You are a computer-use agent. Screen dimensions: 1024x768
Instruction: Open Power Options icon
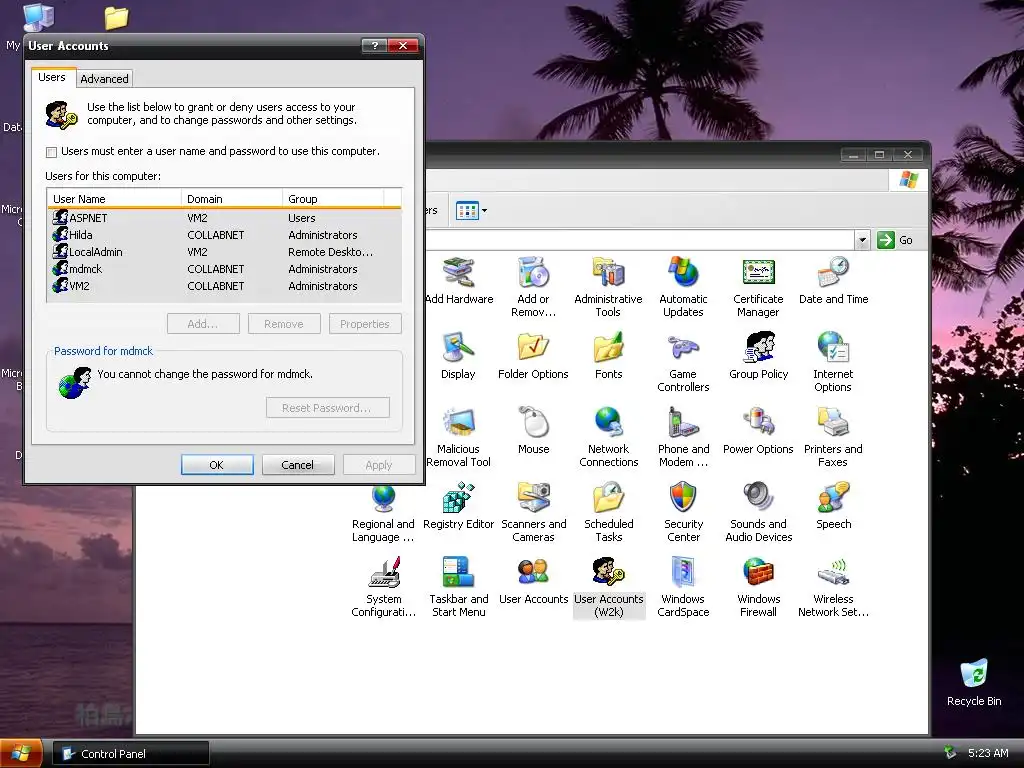point(758,431)
